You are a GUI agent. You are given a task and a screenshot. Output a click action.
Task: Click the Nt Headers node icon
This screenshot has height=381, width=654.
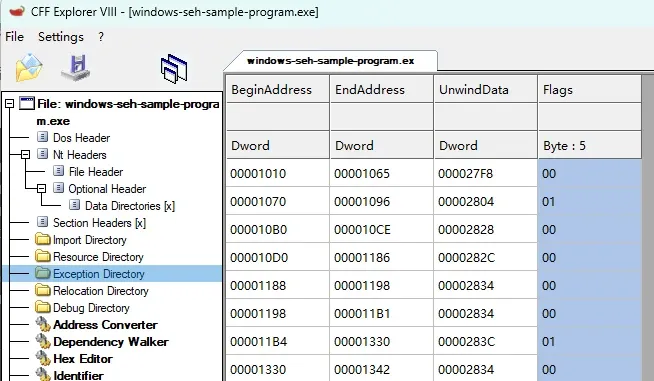42,154
